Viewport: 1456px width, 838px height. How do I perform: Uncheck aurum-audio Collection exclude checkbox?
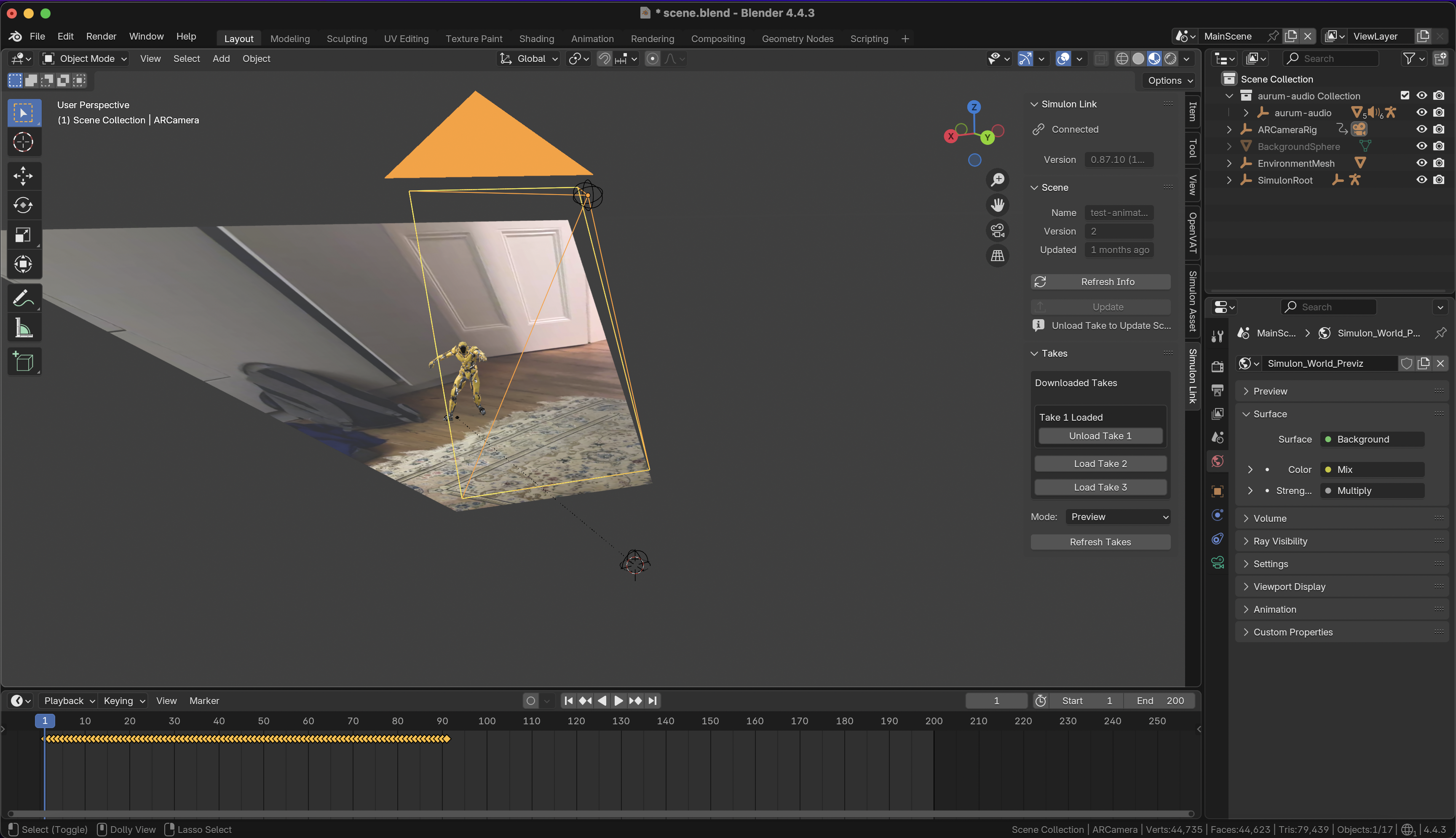tap(1405, 96)
